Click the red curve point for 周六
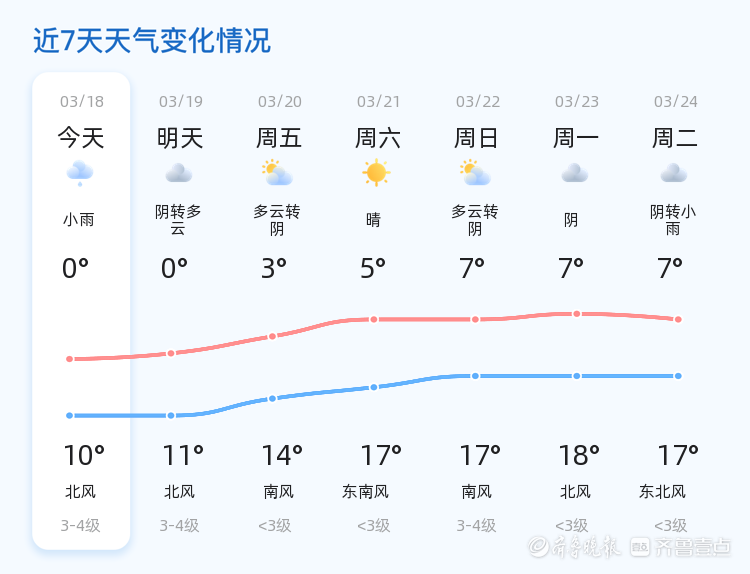 pyautogui.click(x=374, y=319)
